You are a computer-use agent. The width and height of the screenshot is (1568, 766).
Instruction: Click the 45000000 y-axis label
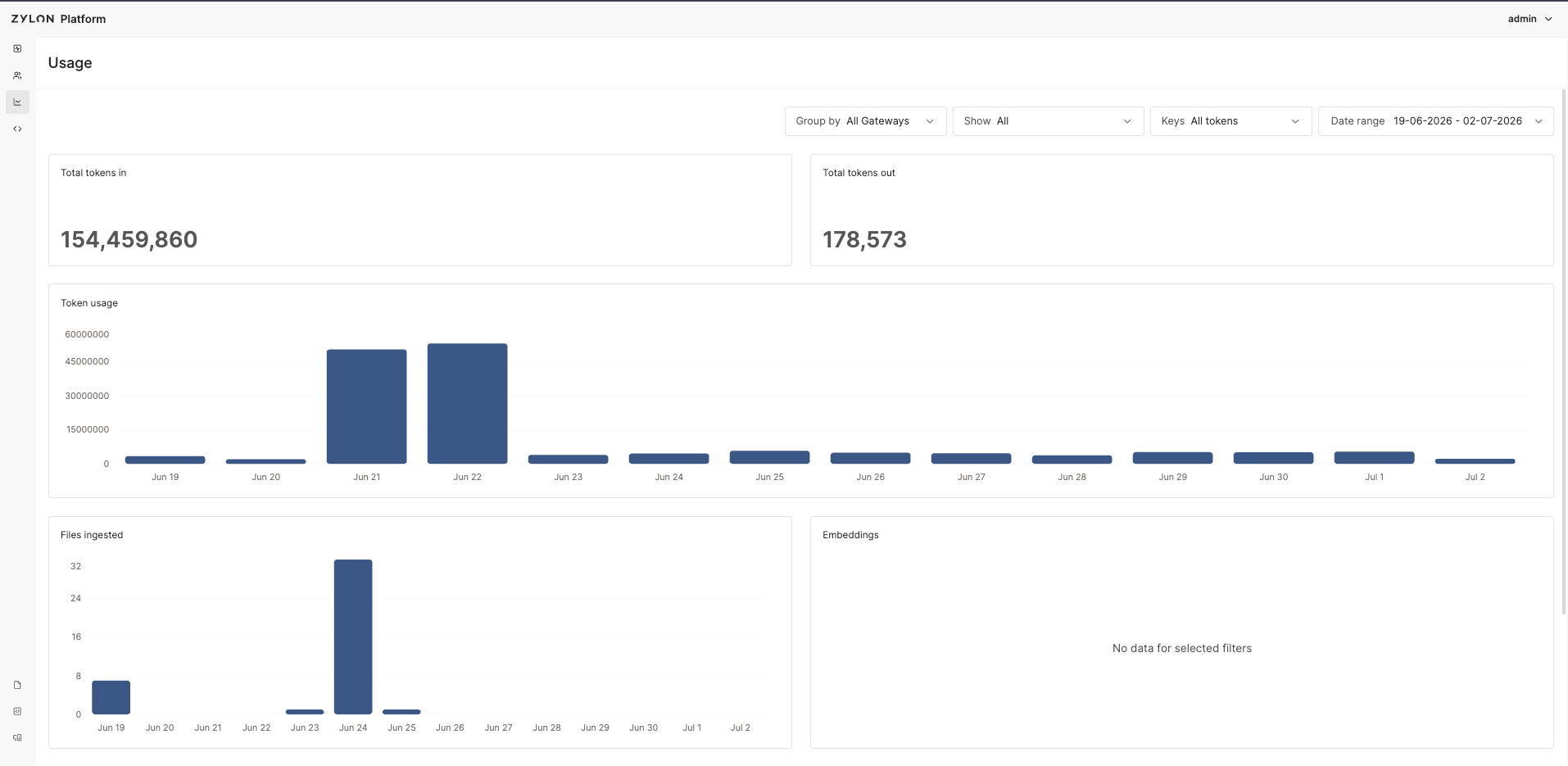click(x=87, y=361)
